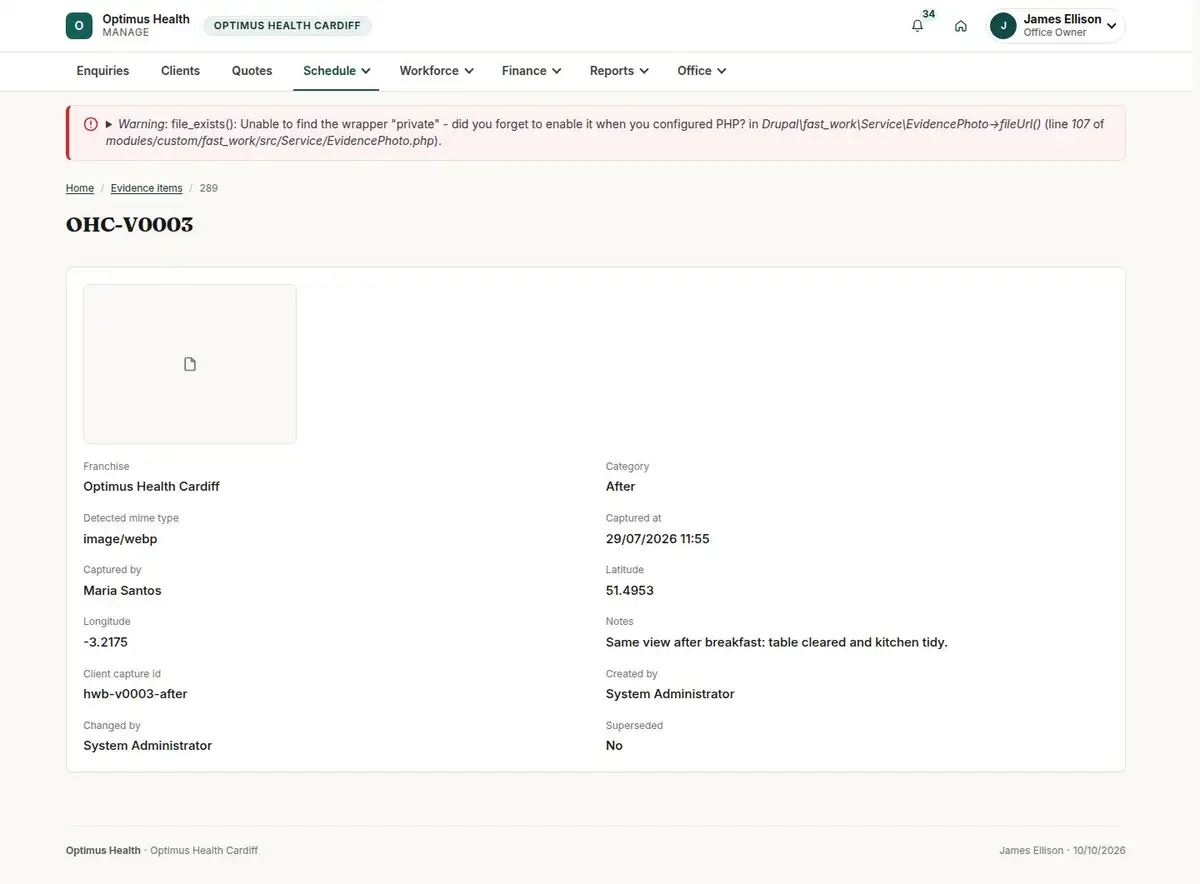Expand the PHP warning details triangle
This screenshot has height=884, width=1200.
(x=109, y=124)
